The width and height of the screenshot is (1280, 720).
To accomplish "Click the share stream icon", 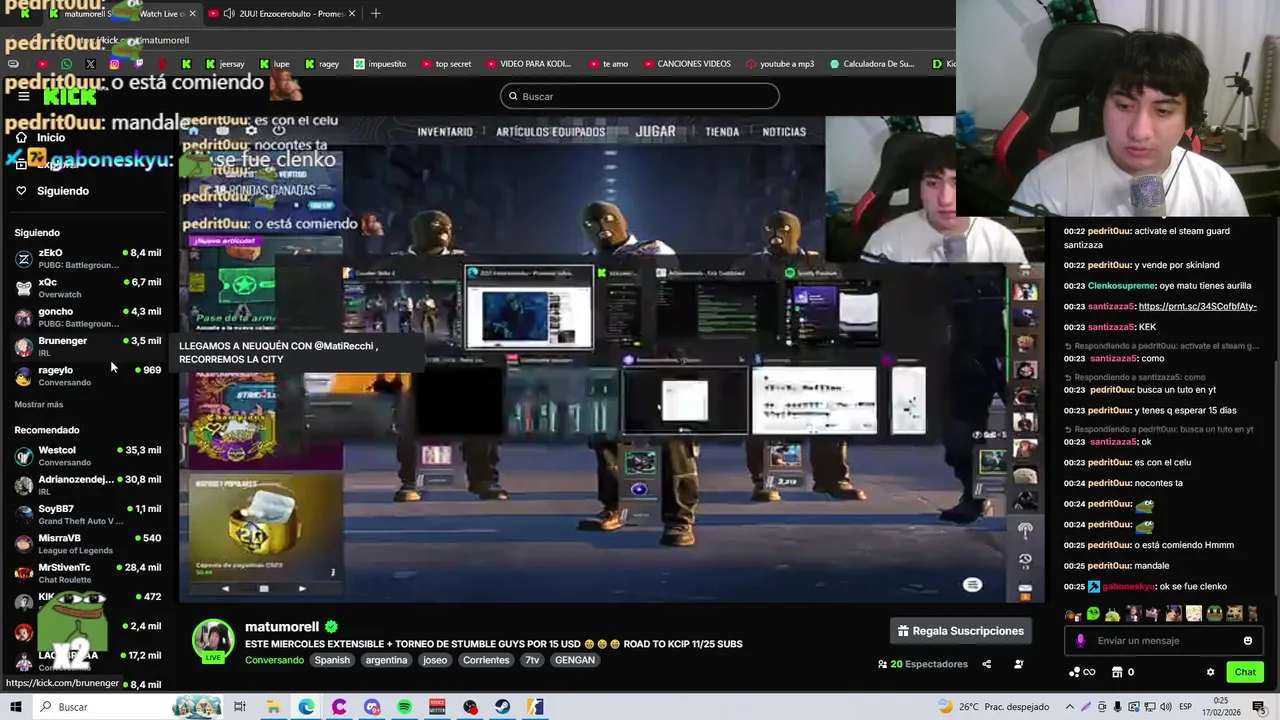I will click(986, 664).
